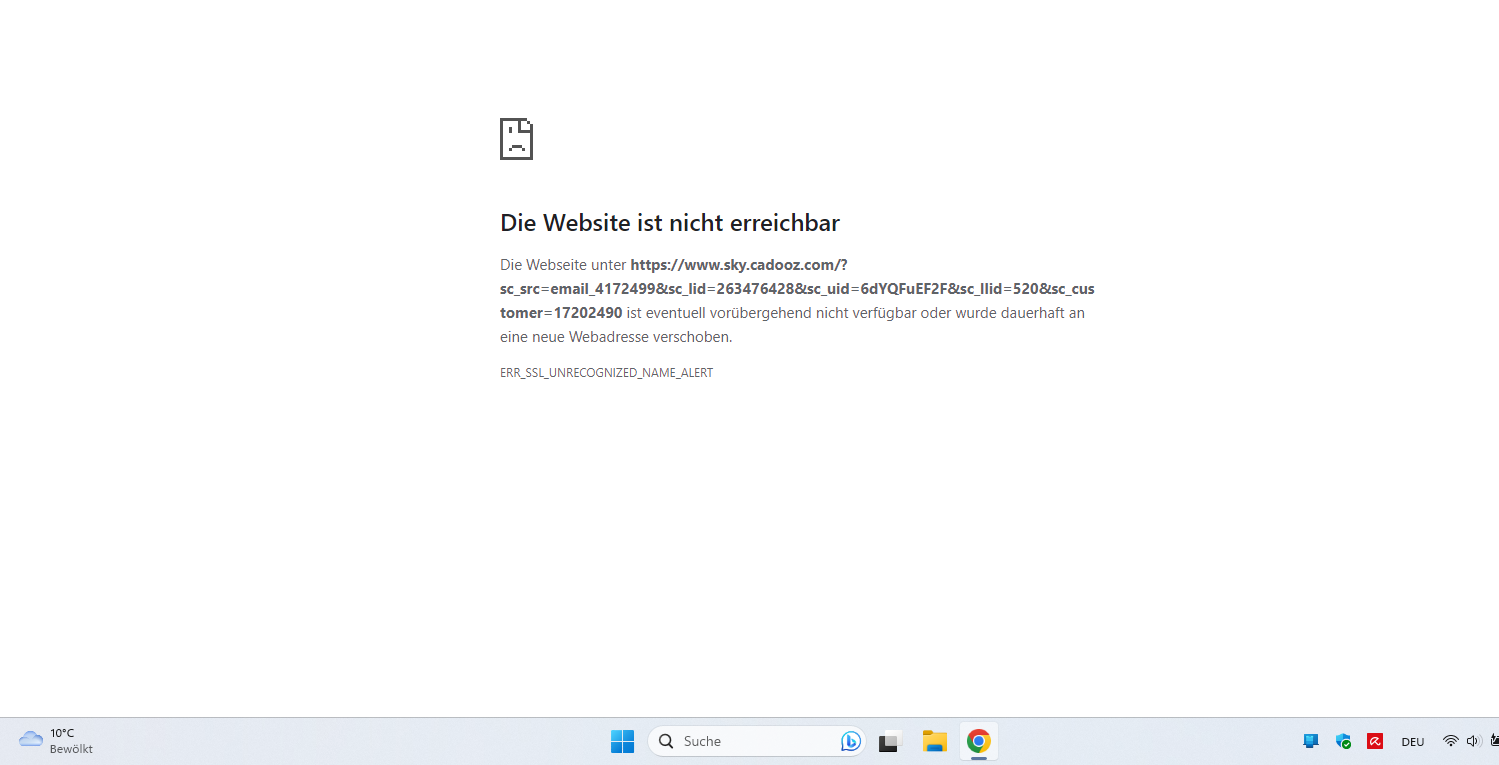Open the red Avira antivirus tray icon
The width and height of the screenshot is (1499, 765).
pyautogui.click(x=1375, y=741)
